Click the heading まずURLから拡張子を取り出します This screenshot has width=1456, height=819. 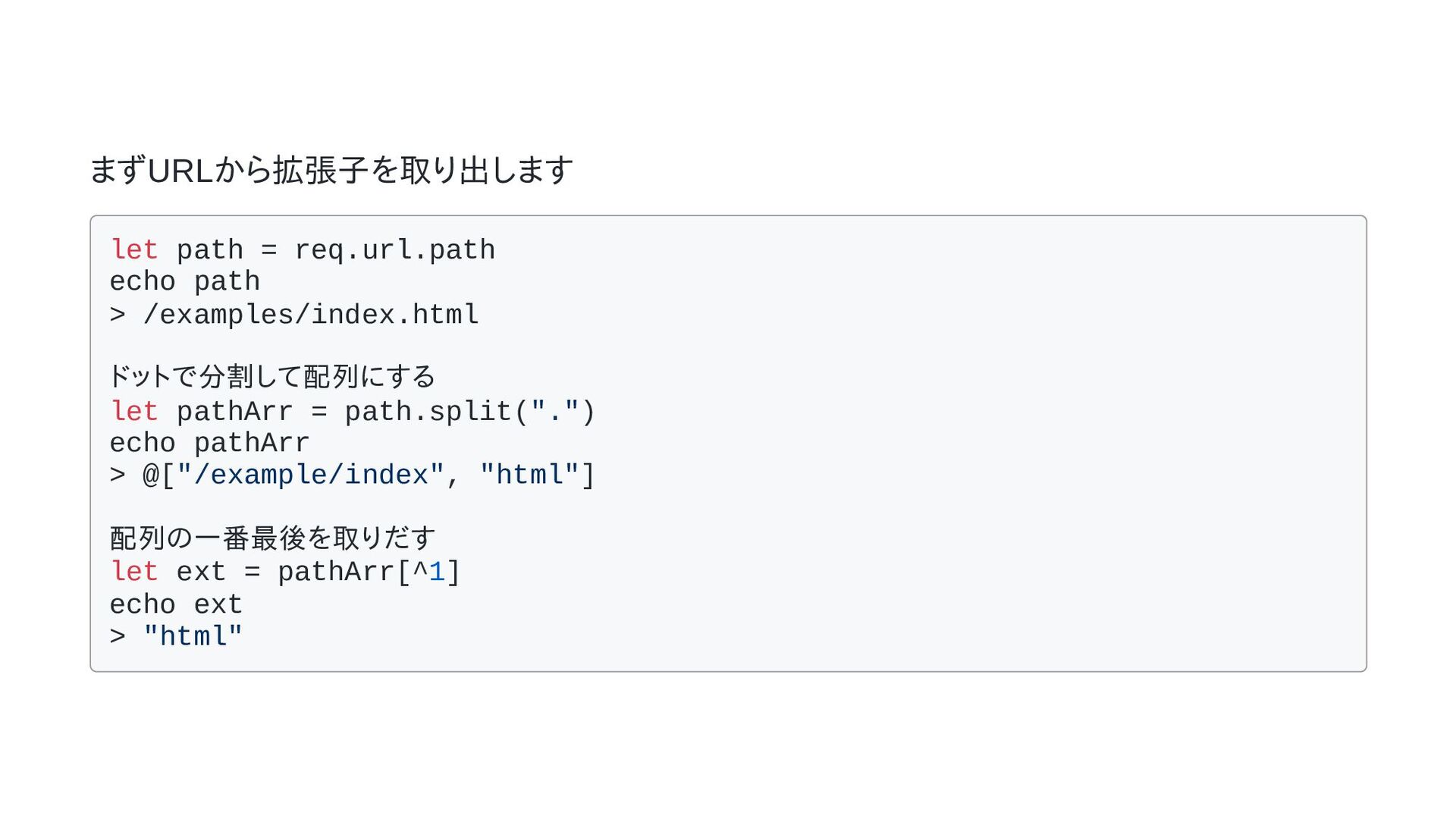point(331,170)
